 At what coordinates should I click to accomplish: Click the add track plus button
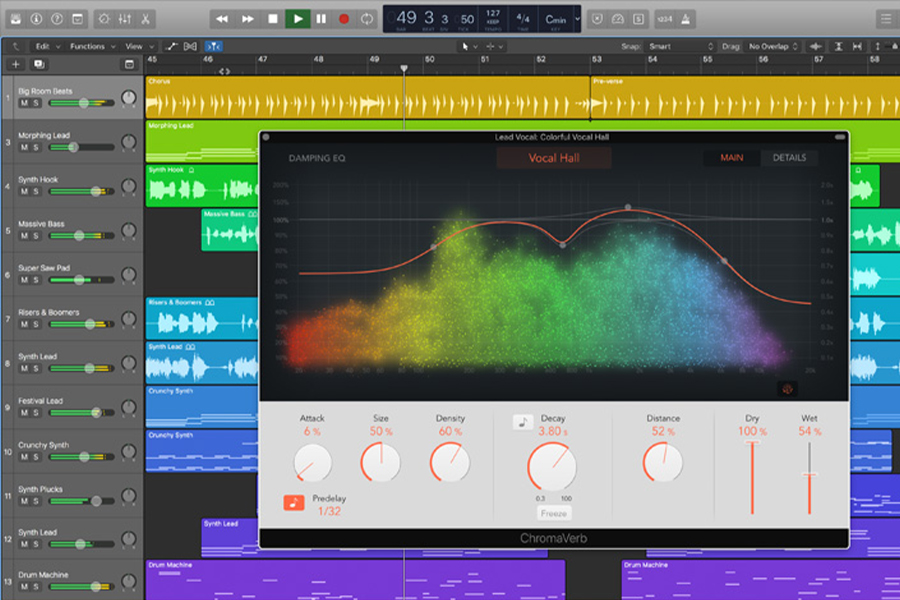[x=15, y=64]
